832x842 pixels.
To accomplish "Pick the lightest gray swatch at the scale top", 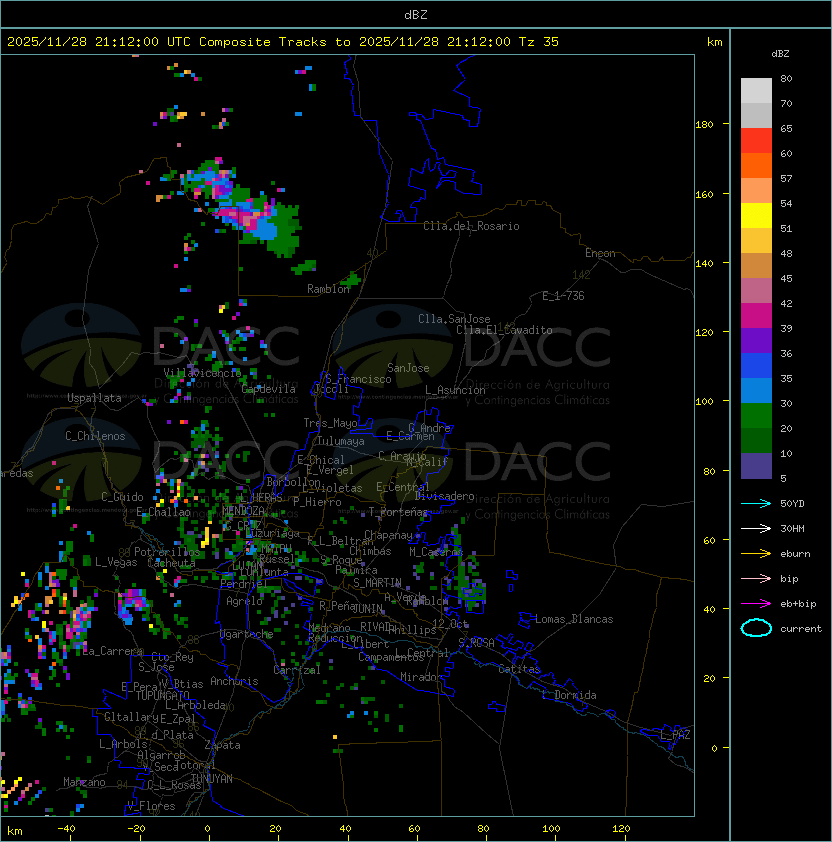I will coord(756,91).
